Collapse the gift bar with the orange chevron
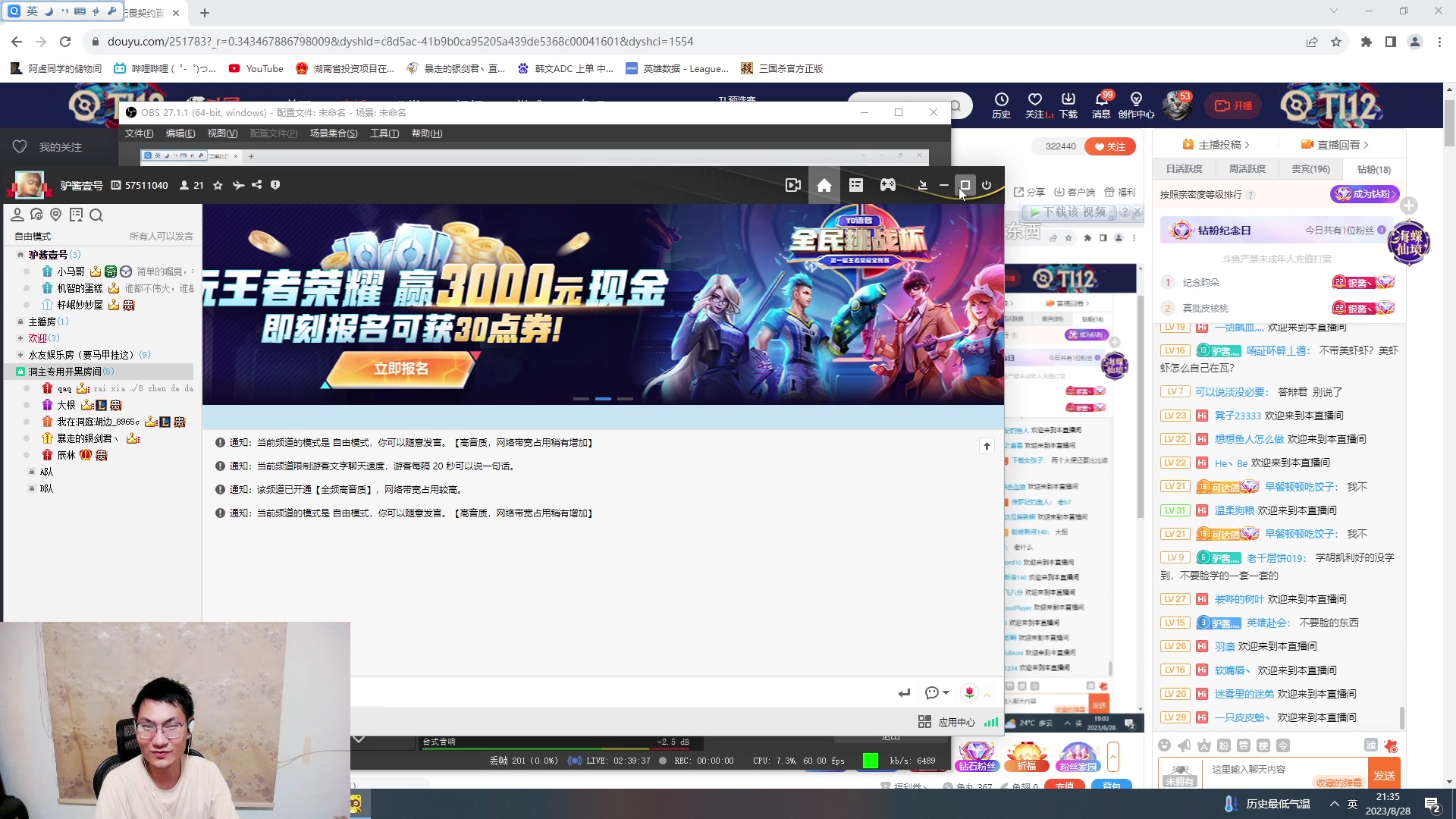 point(1112,756)
